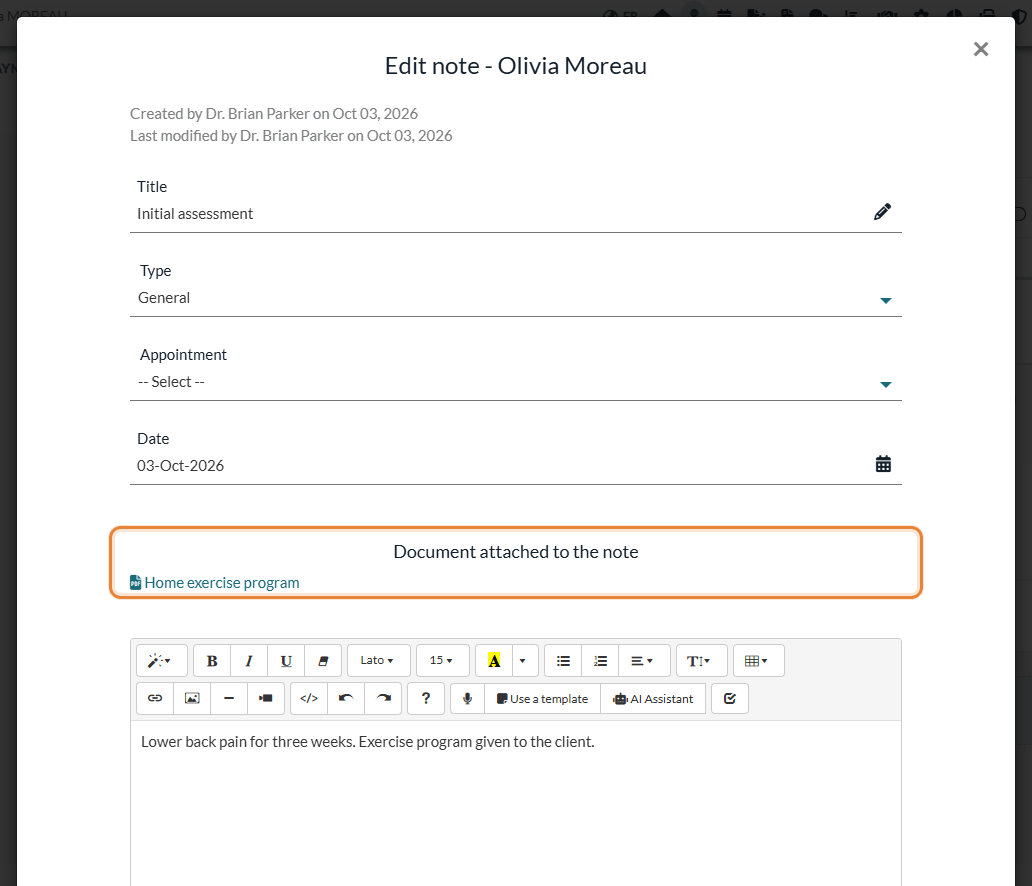This screenshot has height=886, width=1032.
Task: Toggle bold formatting
Action: click(x=212, y=660)
